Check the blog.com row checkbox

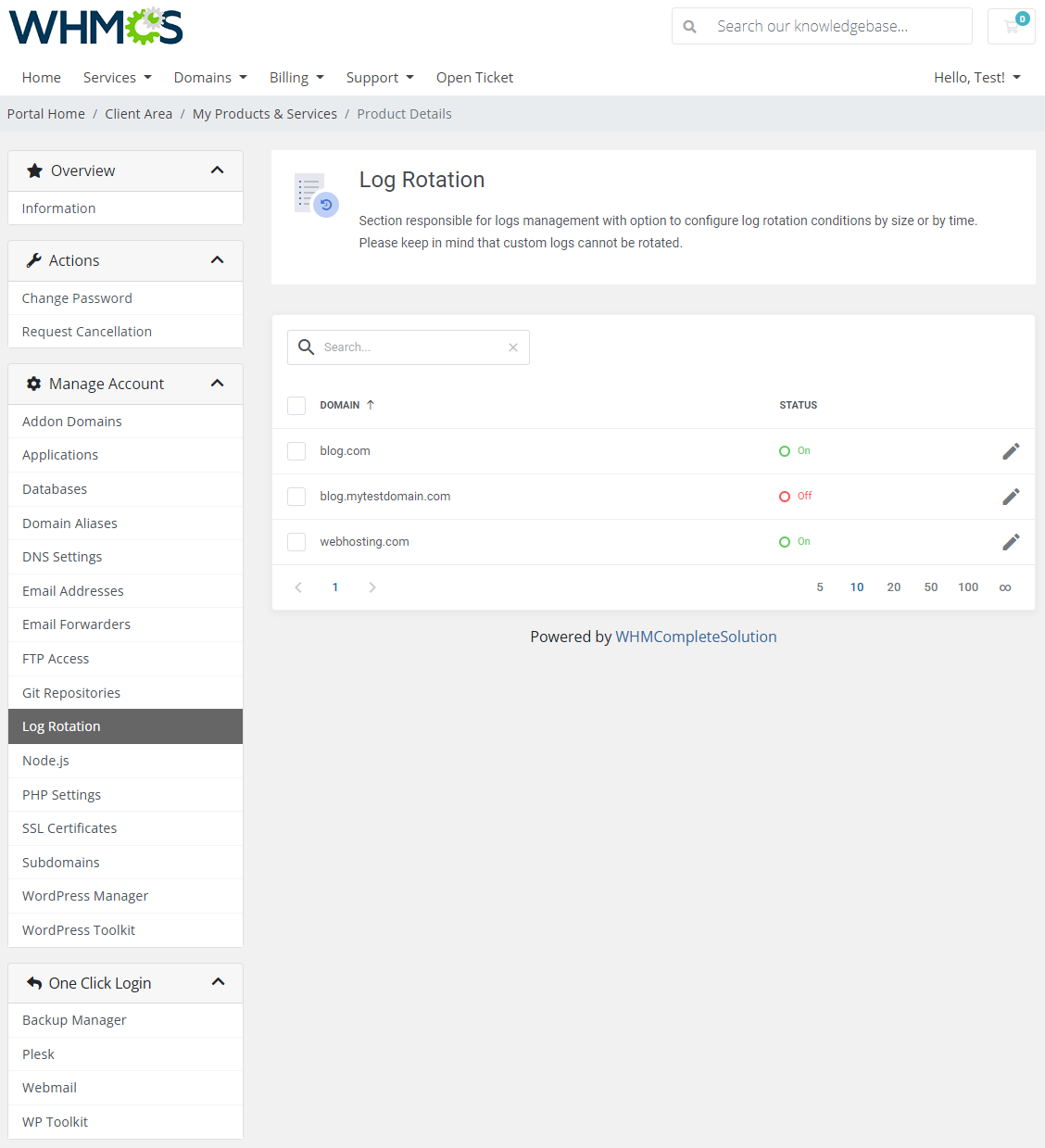[x=296, y=450]
